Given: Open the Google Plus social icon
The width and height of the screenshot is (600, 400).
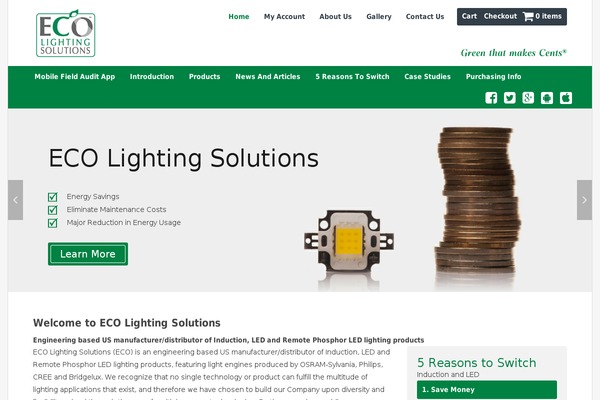Looking at the screenshot, I should click(x=528, y=98).
